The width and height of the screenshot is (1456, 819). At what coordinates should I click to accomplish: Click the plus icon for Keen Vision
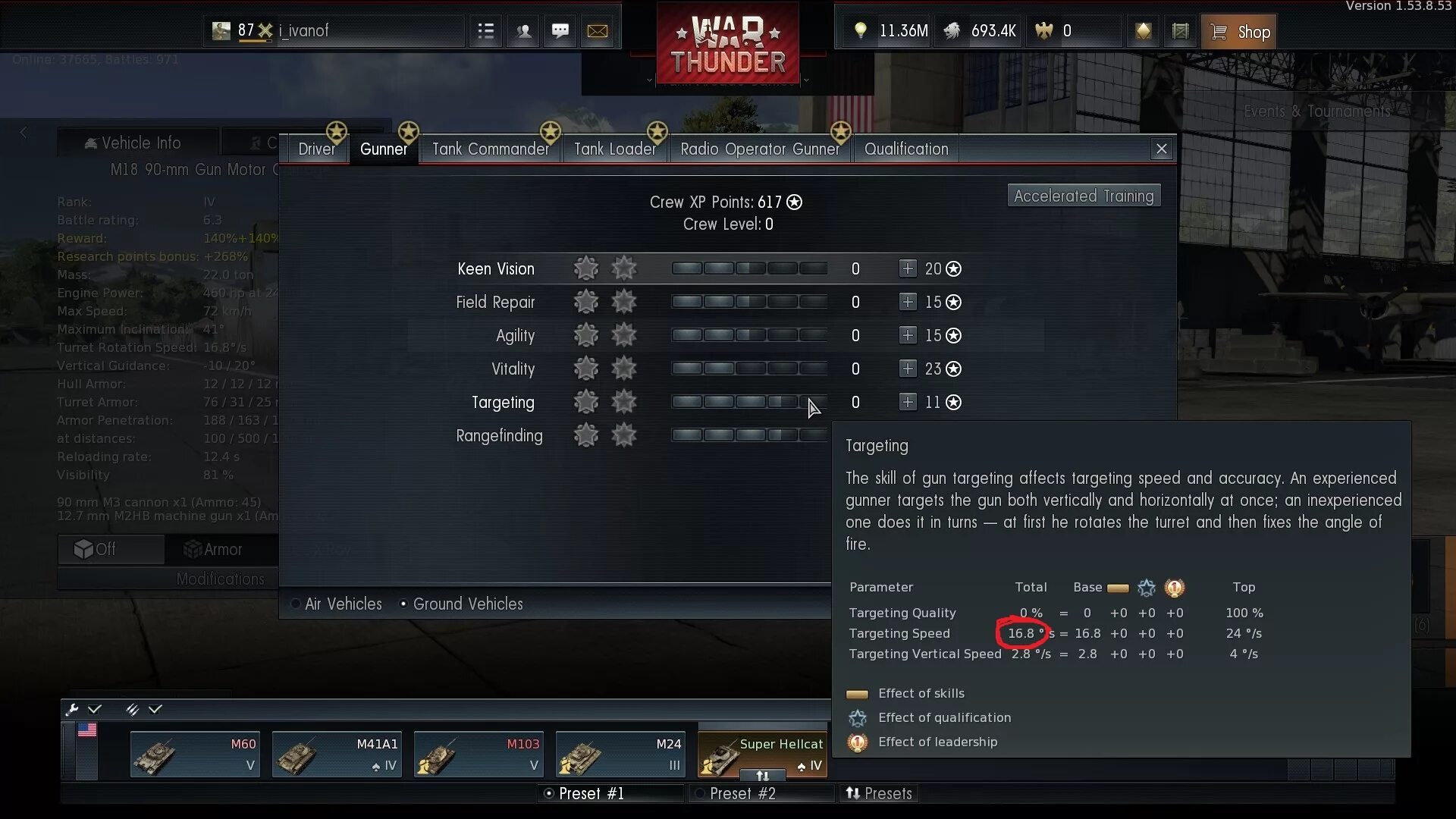906,268
